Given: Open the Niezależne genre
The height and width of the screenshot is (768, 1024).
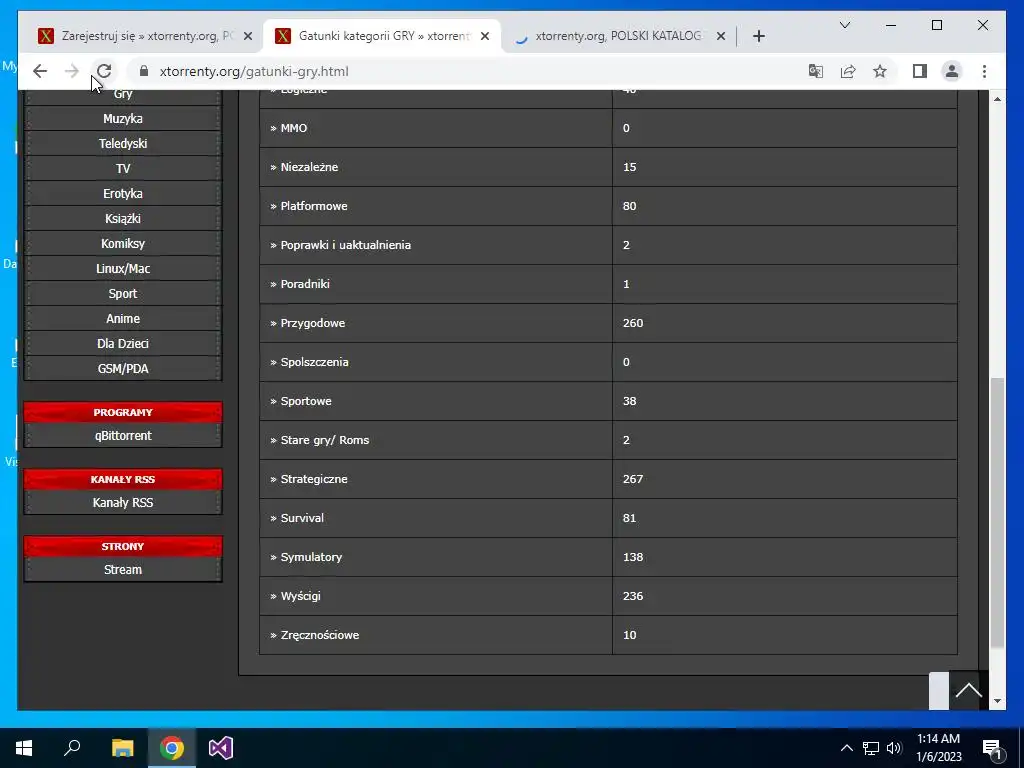Looking at the screenshot, I should pyautogui.click(x=309, y=167).
